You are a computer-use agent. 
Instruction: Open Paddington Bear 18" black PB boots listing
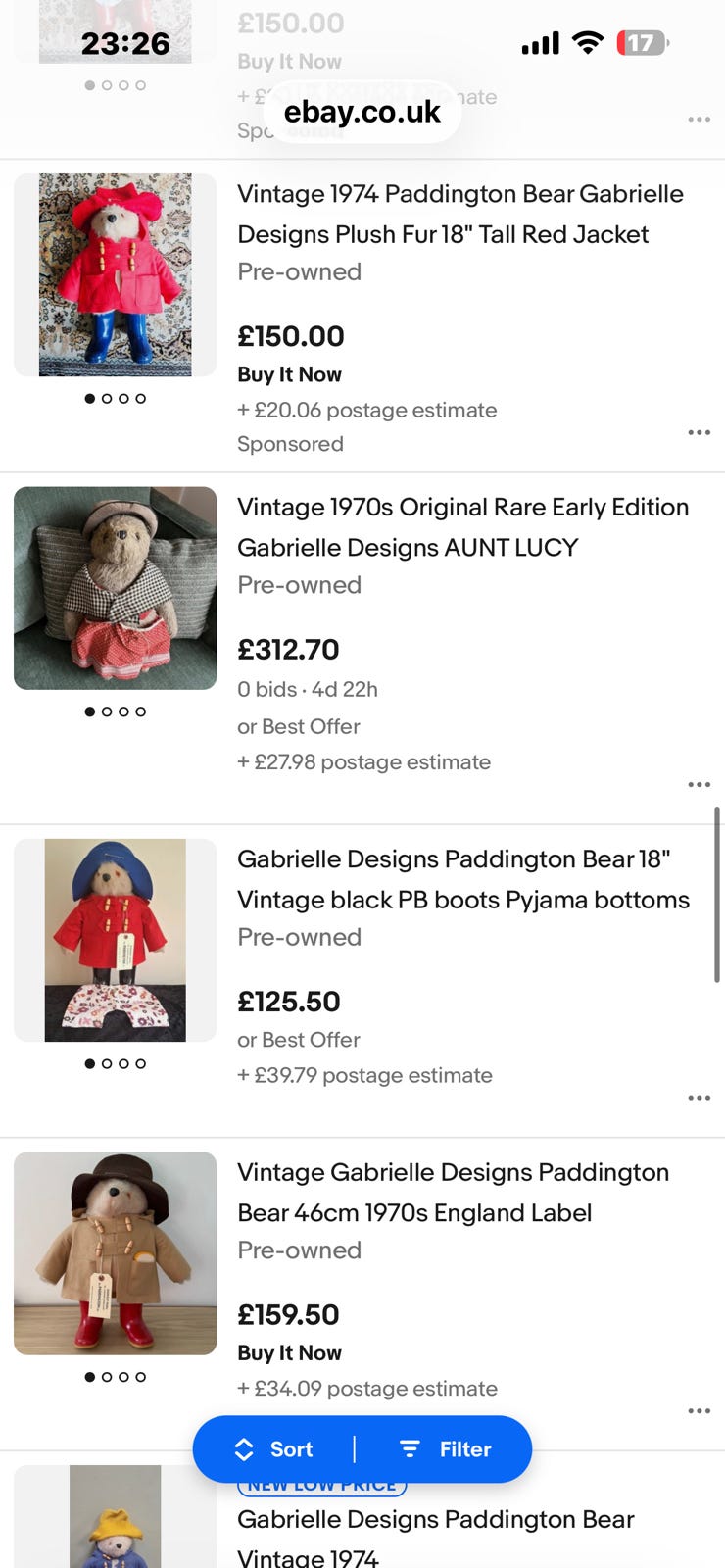[462, 879]
